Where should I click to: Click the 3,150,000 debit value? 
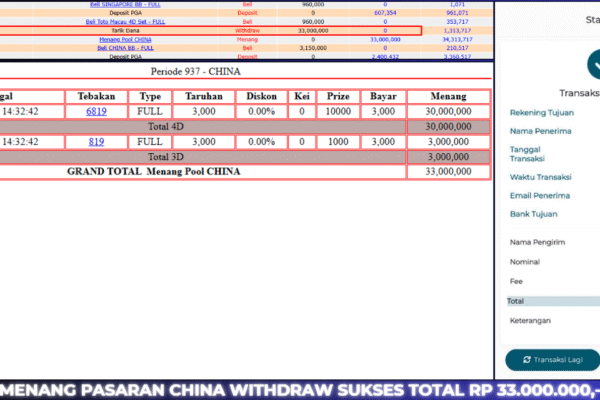(x=313, y=48)
